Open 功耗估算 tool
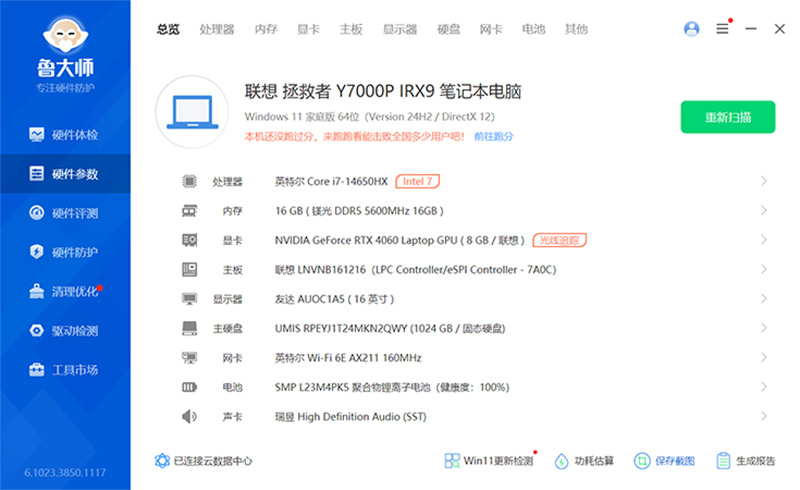 (x=584, y=461)
